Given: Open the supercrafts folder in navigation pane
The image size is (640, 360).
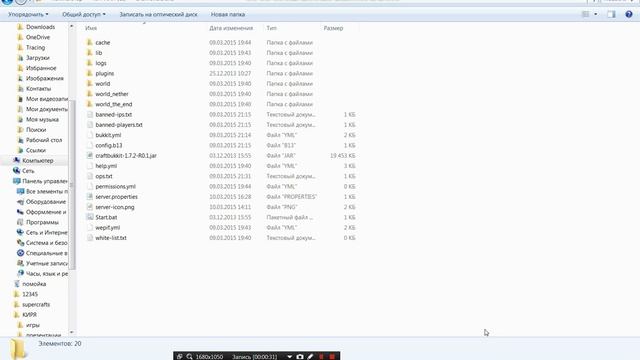Looking at the screenshot, I should click(36, 304).
